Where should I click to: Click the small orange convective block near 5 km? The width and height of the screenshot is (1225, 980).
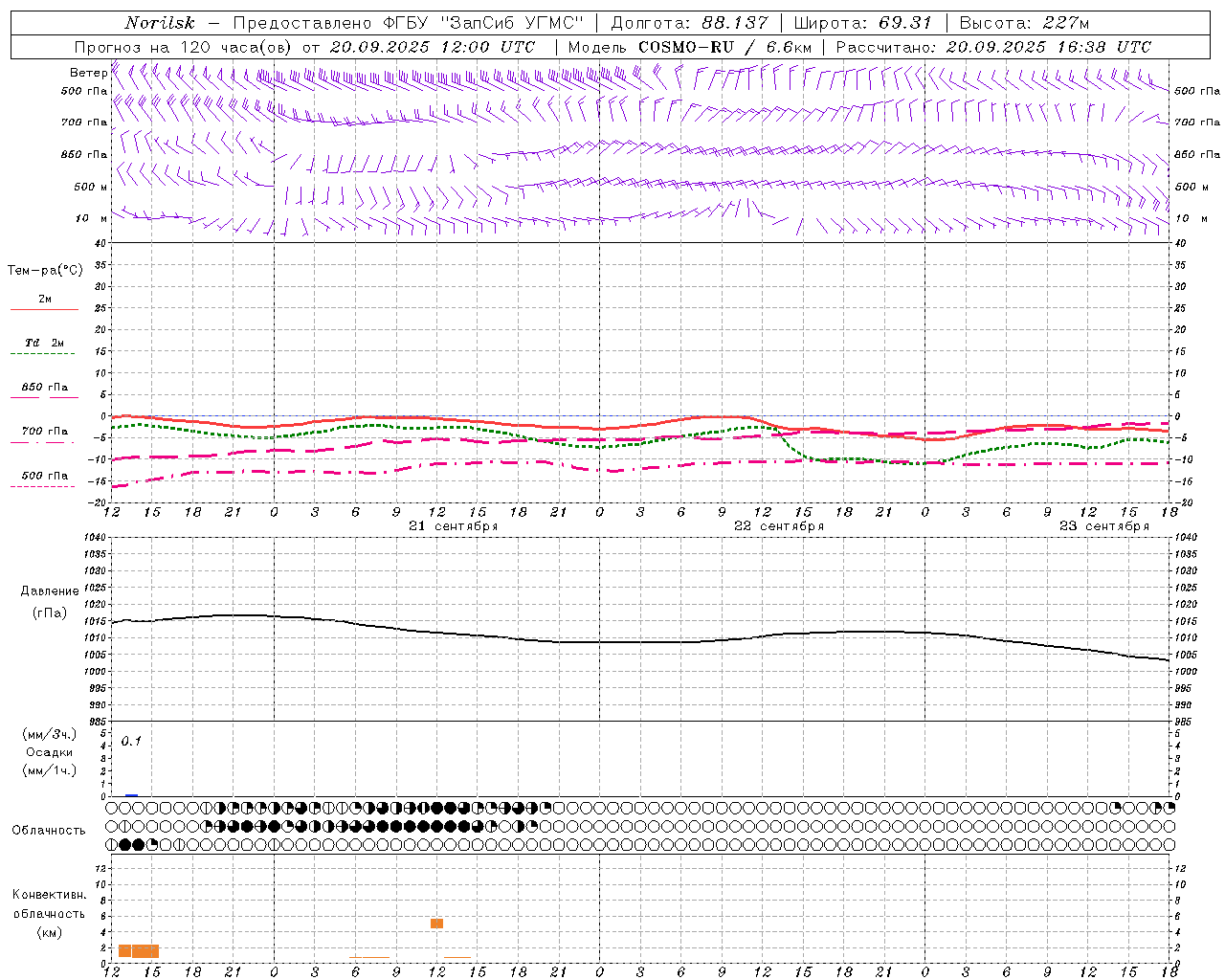(436, 924)
